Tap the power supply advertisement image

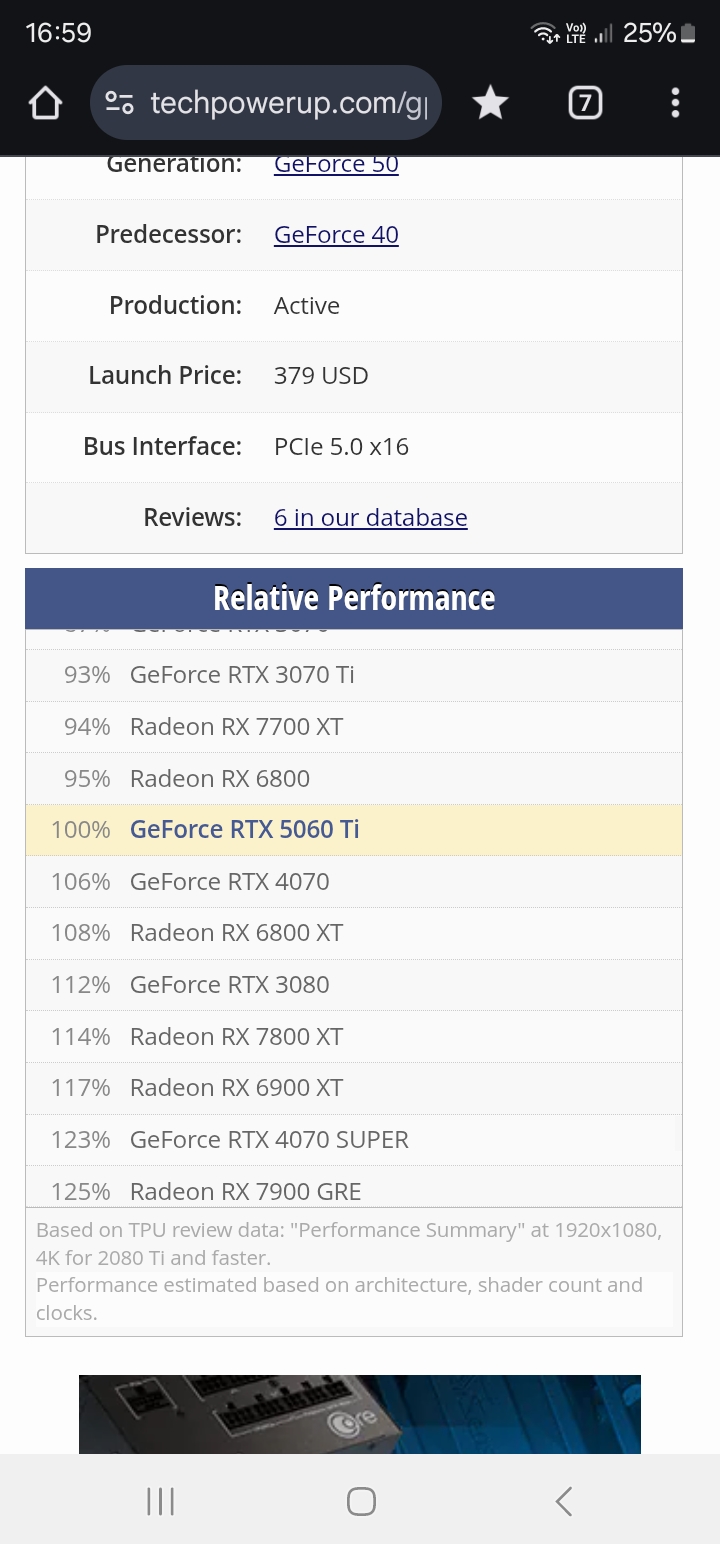360,1414
